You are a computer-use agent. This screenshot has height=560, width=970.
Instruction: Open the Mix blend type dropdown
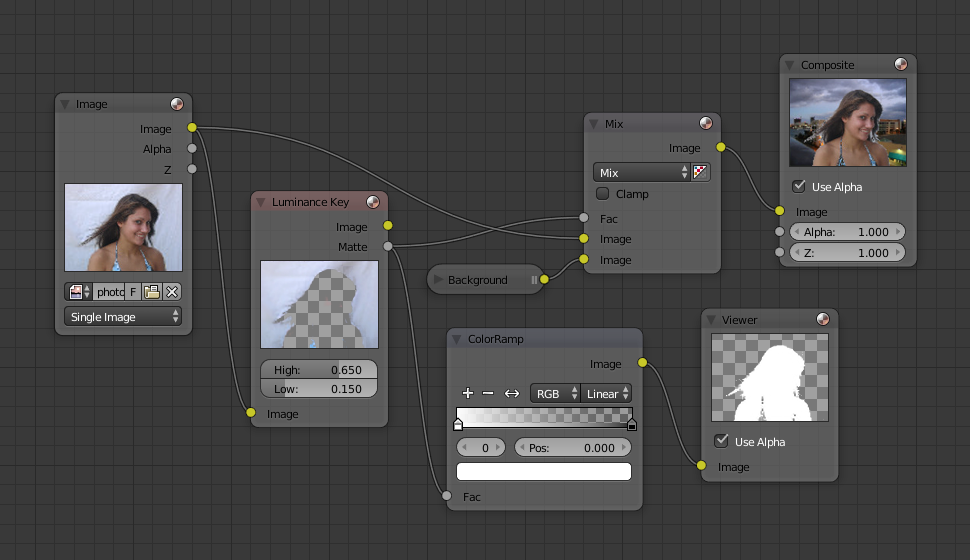641,173
